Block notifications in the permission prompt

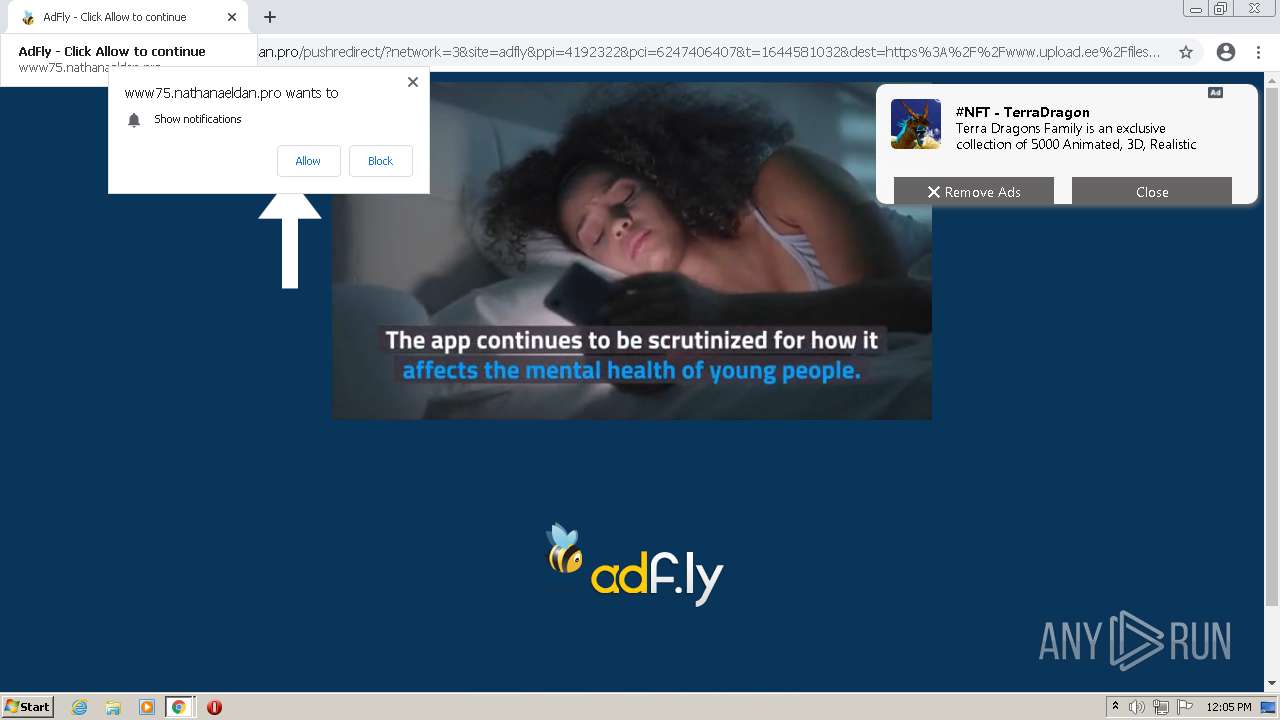[380, 161]
